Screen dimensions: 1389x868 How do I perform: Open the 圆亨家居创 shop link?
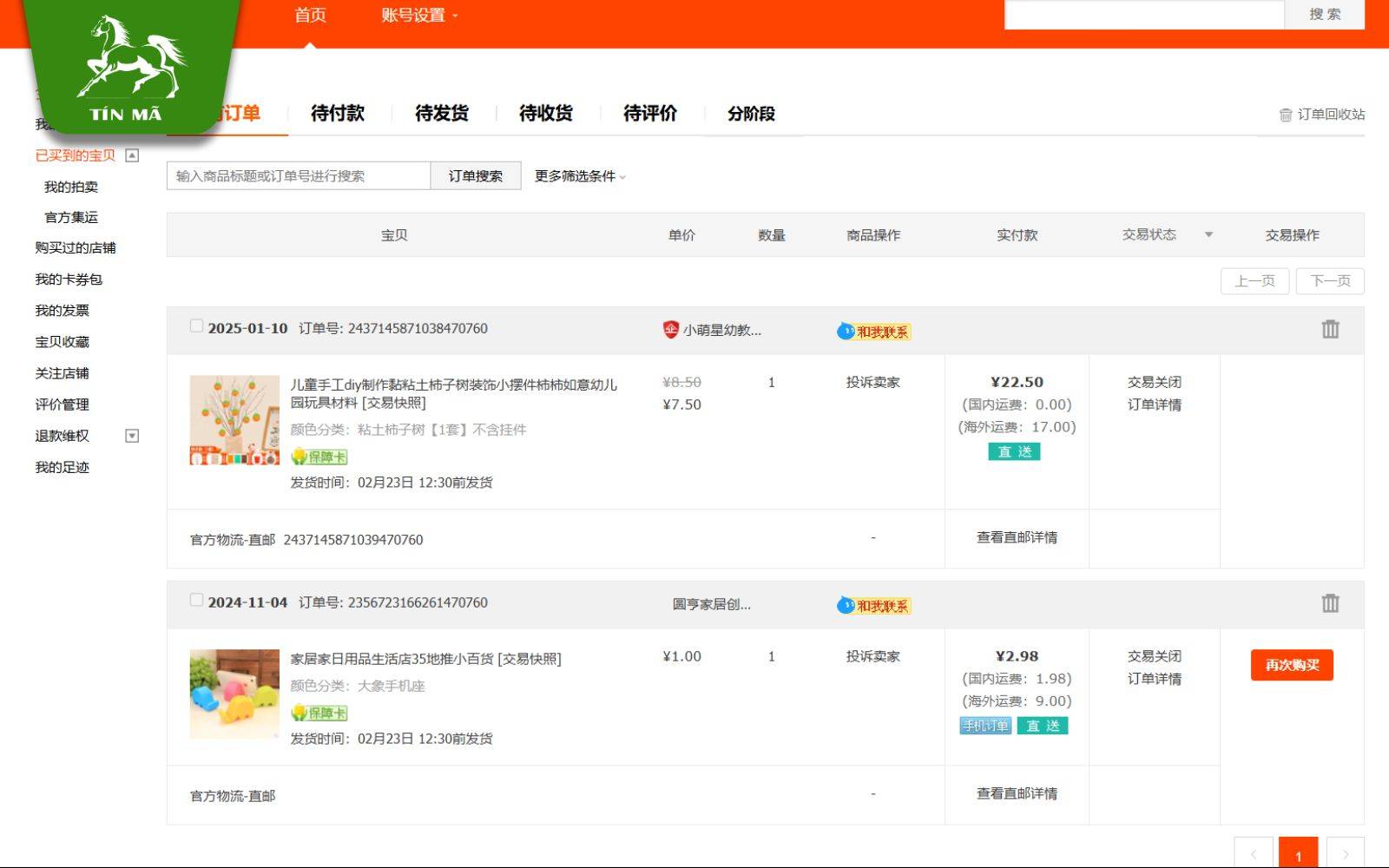(712, 604)
